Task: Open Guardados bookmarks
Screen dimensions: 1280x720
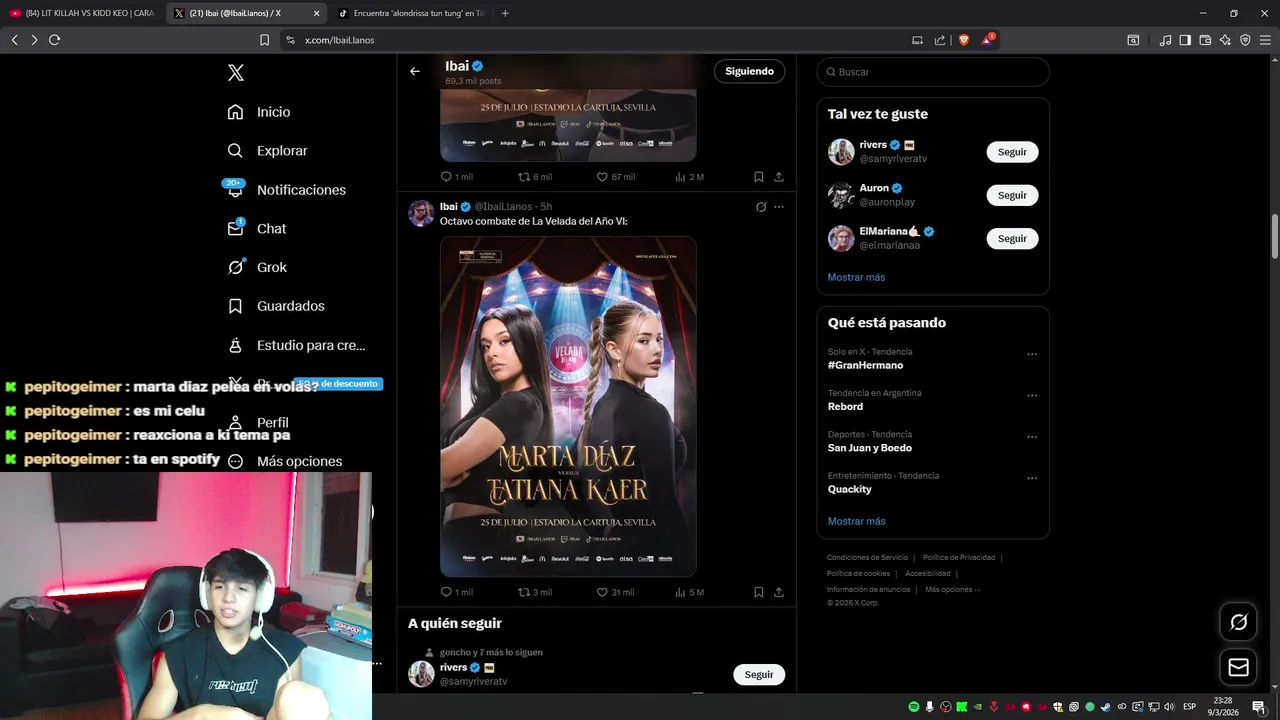Action: click(276, 306)
